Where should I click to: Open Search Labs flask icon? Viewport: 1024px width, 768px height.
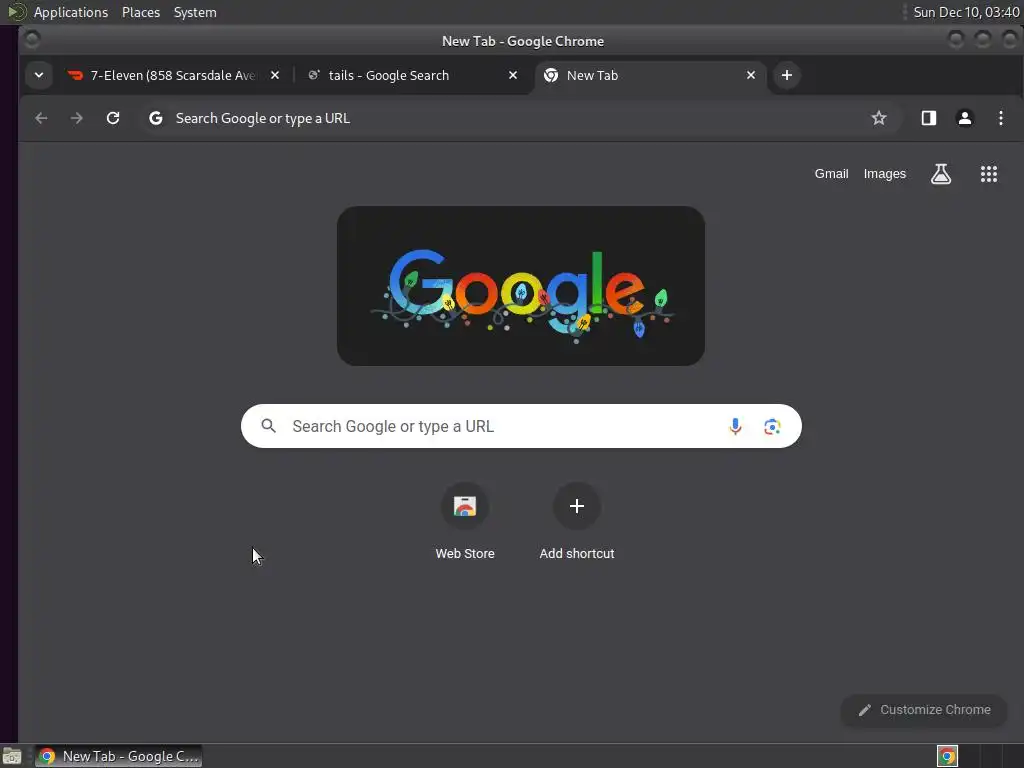[x=941, y=174]
